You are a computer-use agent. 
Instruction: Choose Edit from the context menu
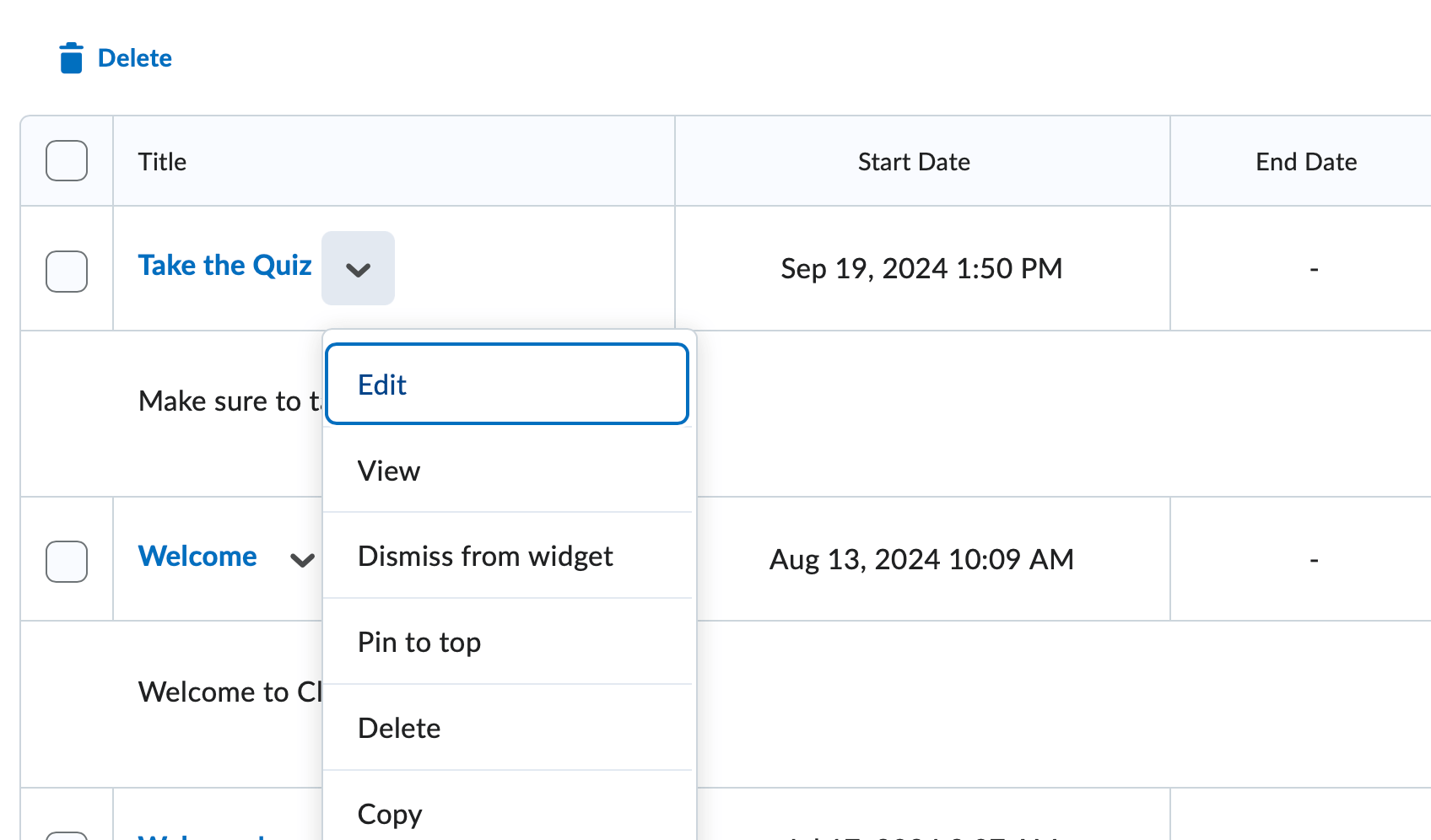coord(506,385)
